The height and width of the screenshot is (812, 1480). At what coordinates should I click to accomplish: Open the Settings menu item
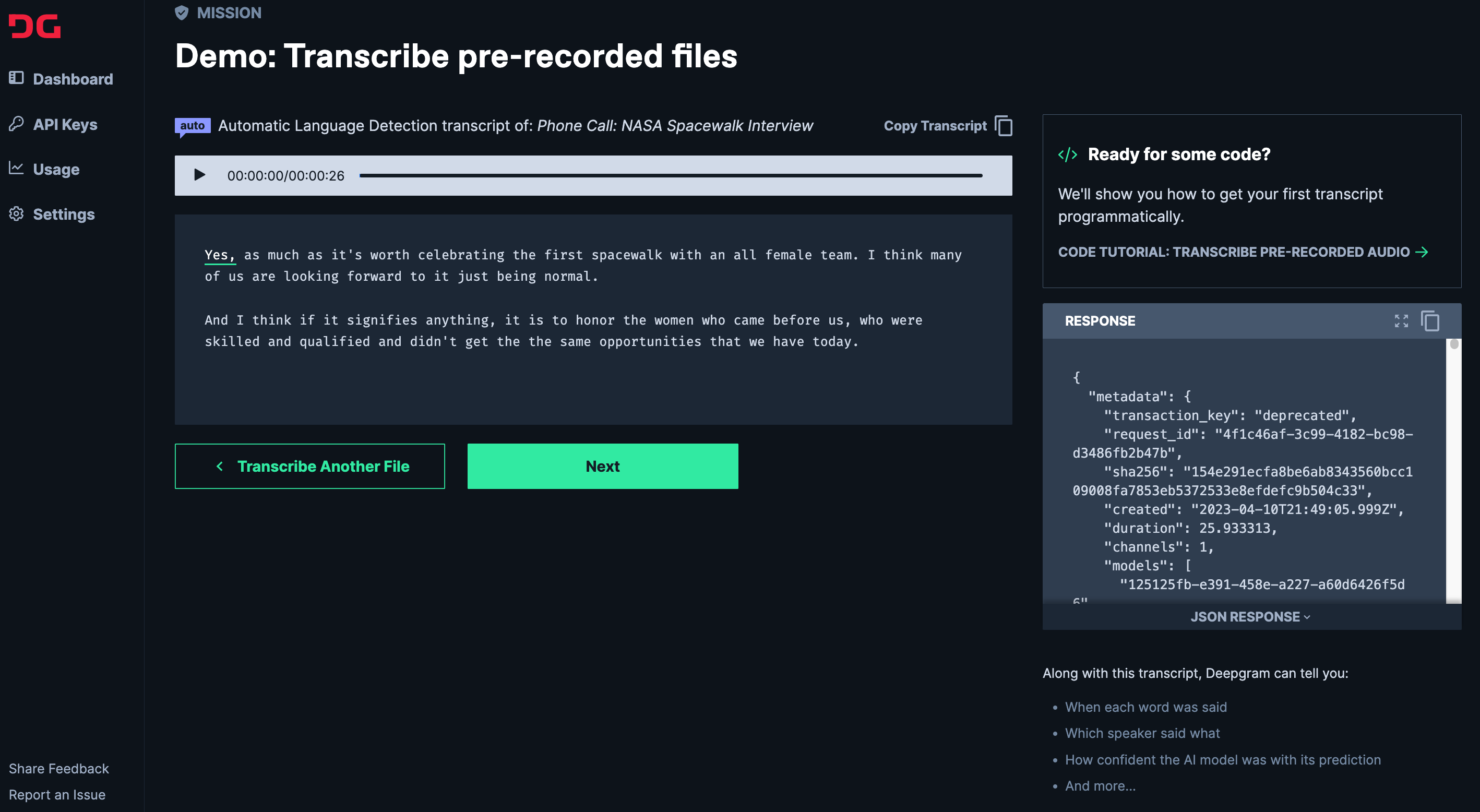point(63,214)
